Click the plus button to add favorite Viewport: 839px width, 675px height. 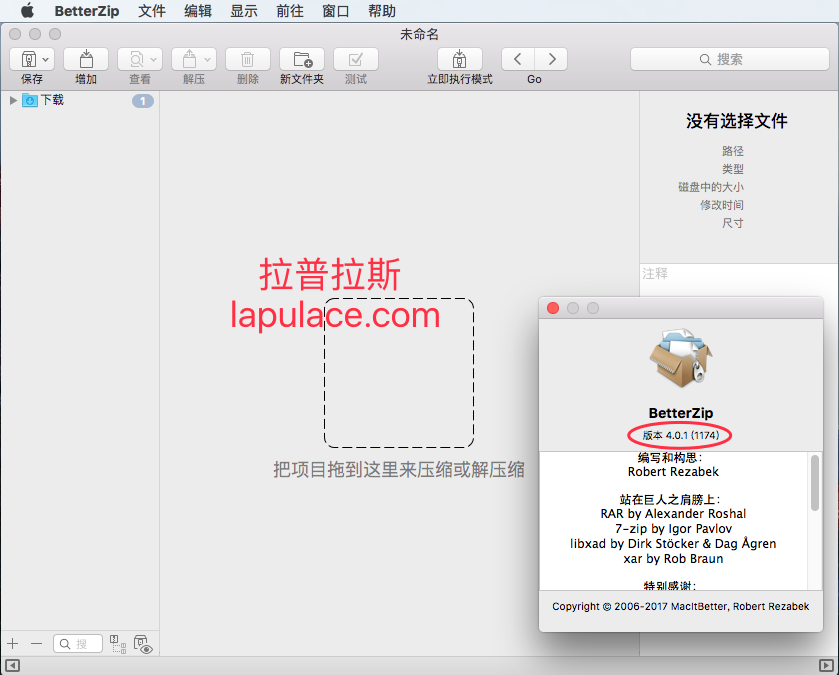13,643
